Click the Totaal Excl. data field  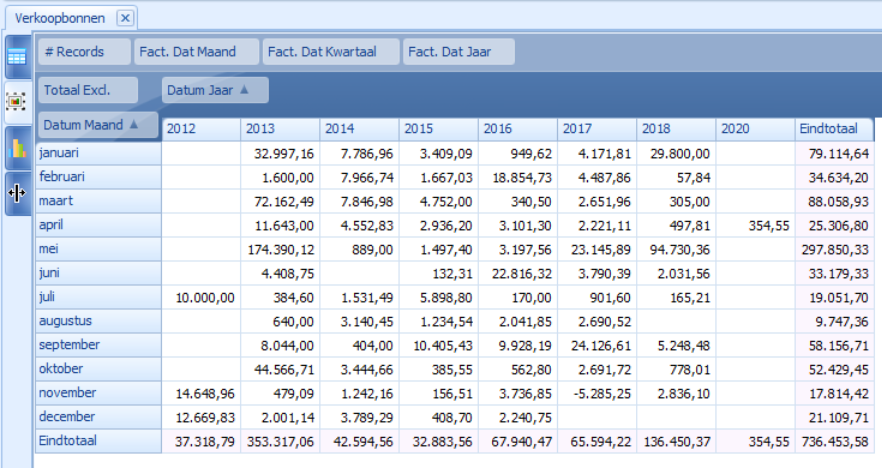tap(88, 90)
